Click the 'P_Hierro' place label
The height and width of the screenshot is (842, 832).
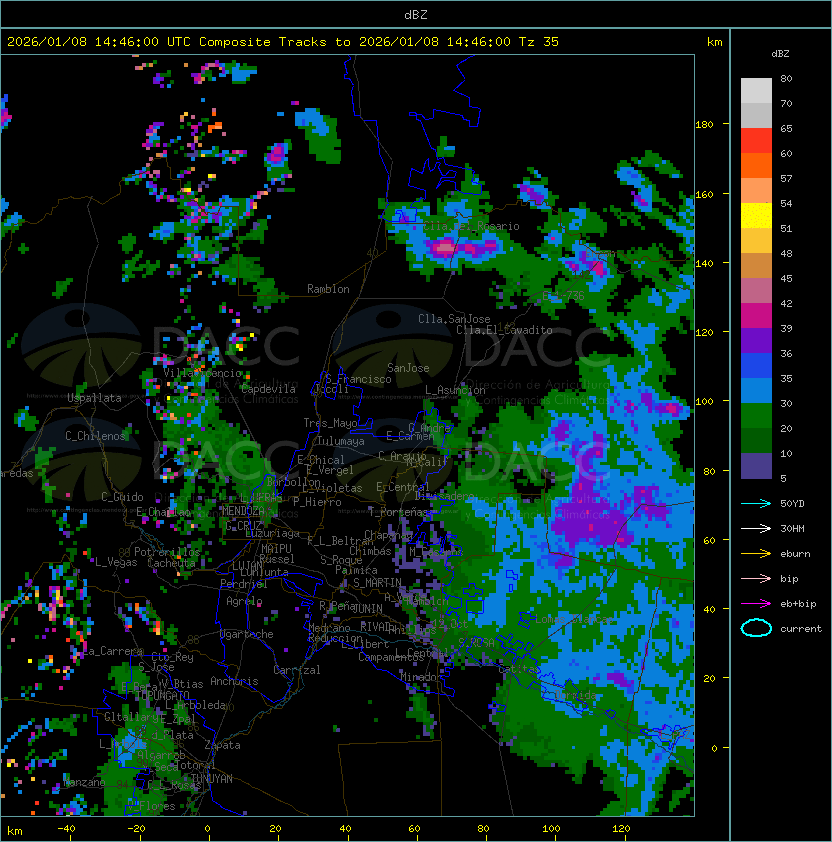click(317, 502)
